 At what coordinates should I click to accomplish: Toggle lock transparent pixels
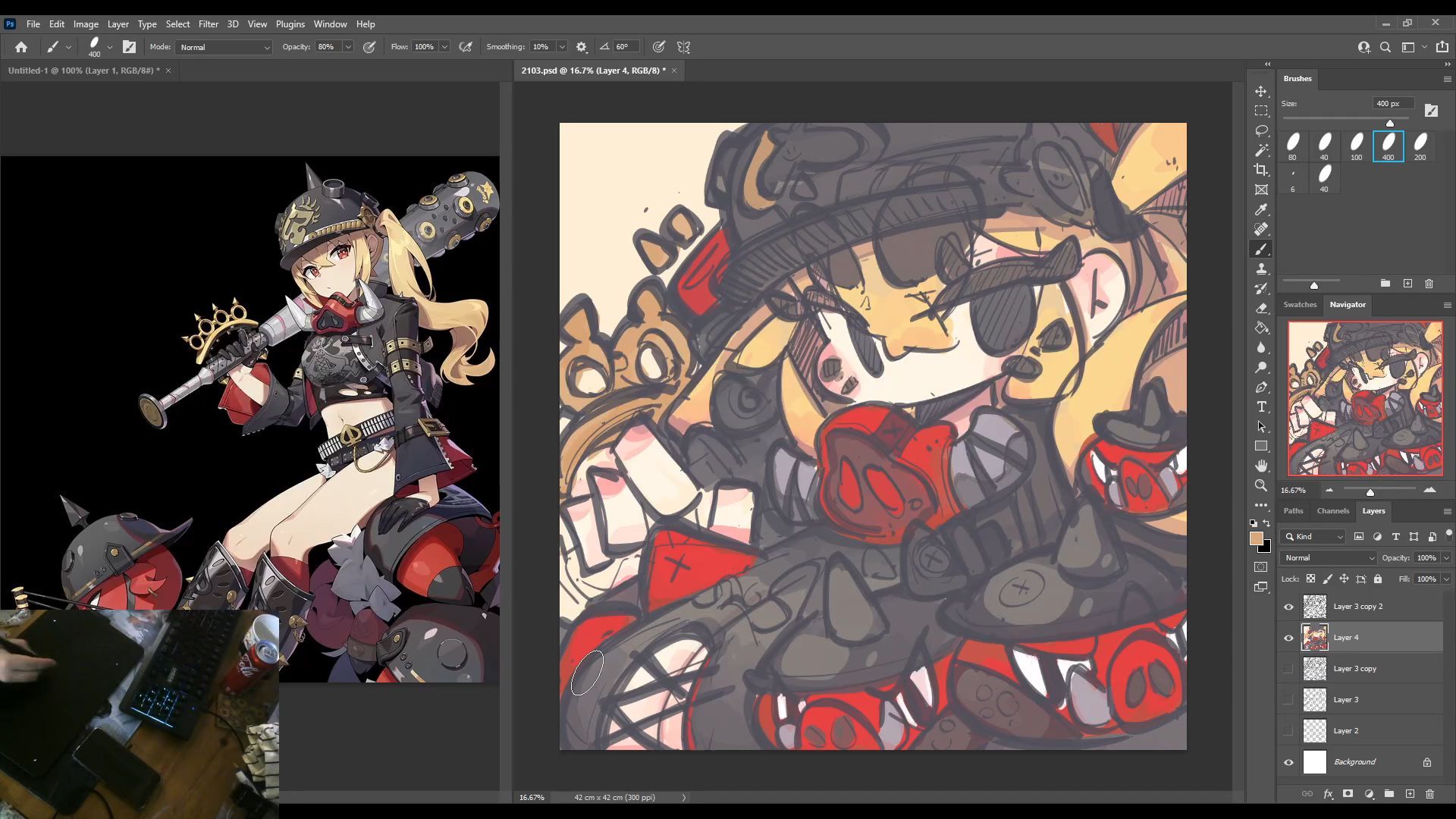point(1310,579)
